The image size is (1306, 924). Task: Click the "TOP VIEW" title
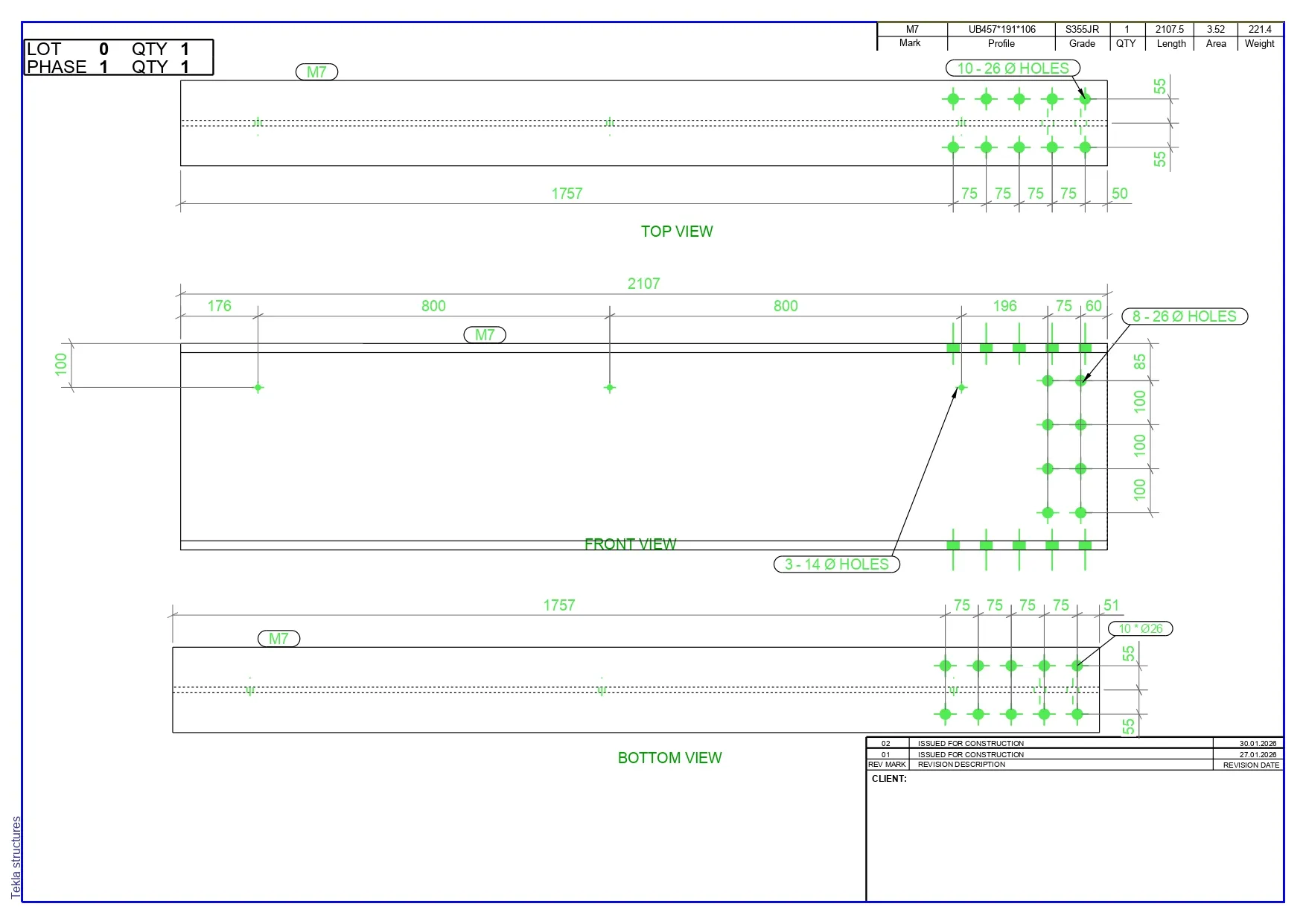677,232
